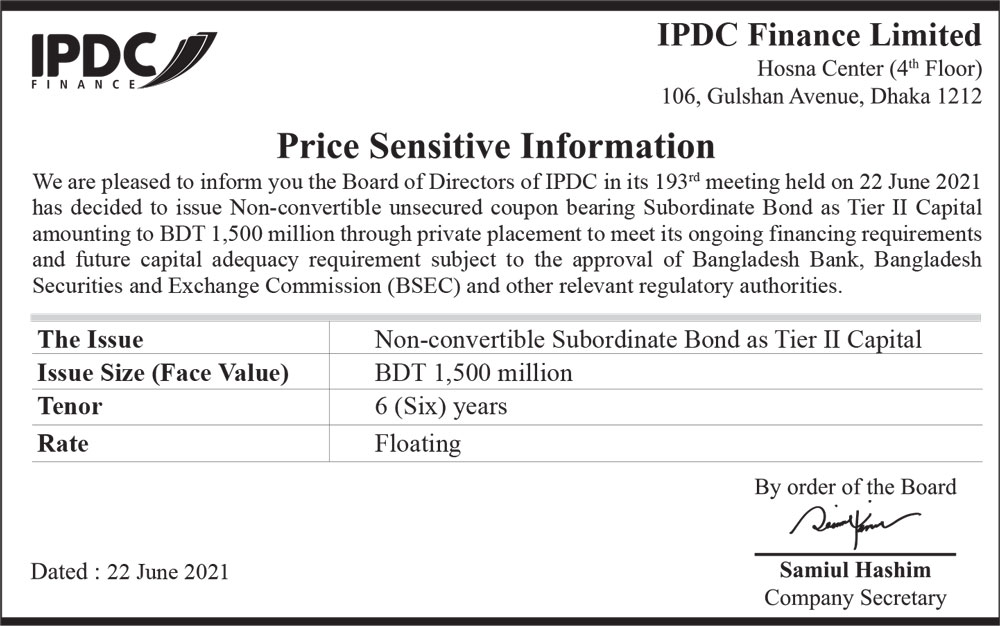Click the "6 (Six) years" value
The width and height of the screenshot is (1000, 626).
tap(441, 407)
